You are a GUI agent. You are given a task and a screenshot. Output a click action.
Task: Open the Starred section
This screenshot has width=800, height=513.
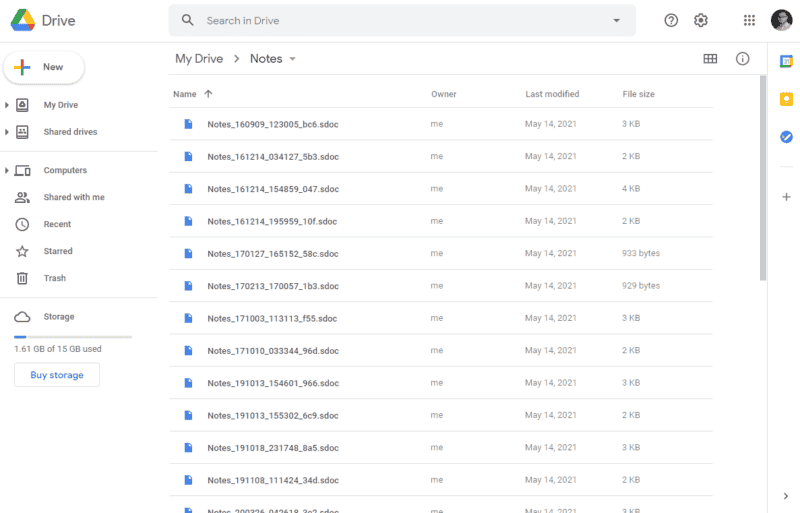tap(58, 251)
